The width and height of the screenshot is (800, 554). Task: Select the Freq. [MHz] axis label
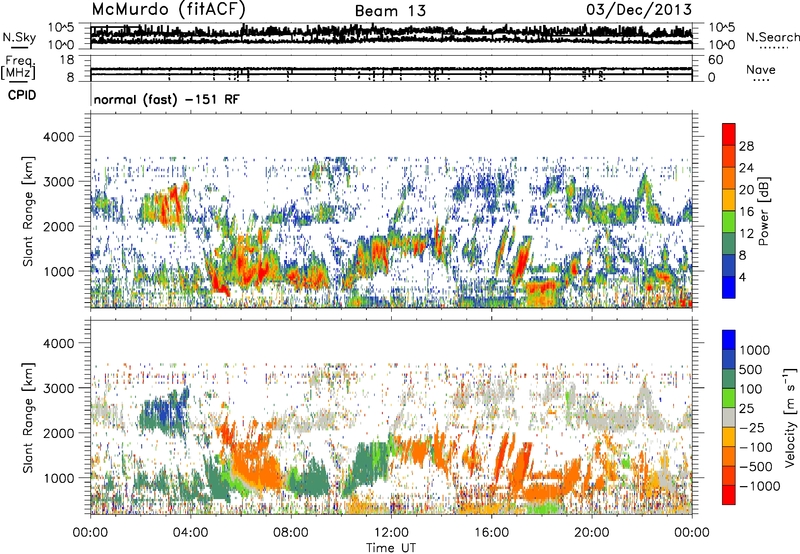(x=18, y=68)
